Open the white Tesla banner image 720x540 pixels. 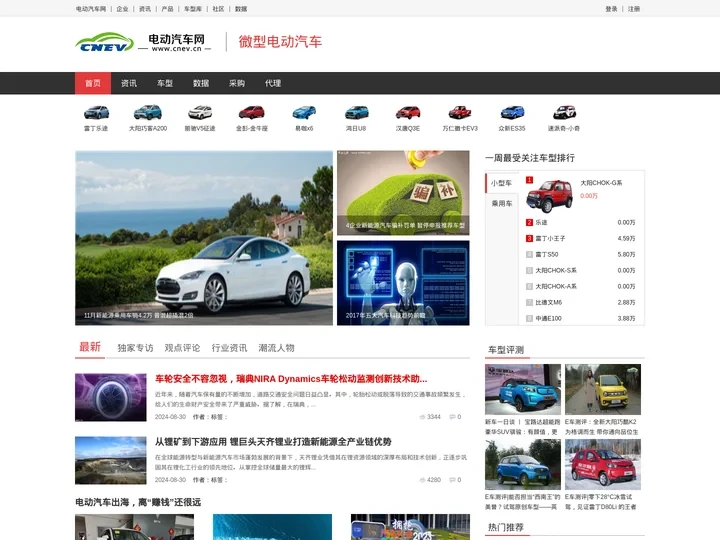click(x=204, y=238)
